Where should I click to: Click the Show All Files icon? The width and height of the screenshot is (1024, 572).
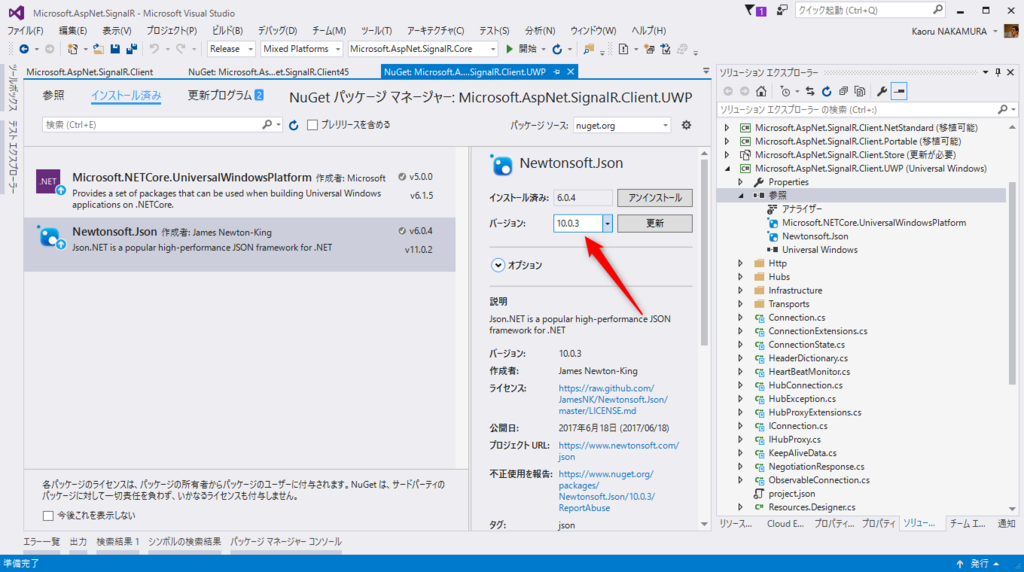click(x=859, y=91)
